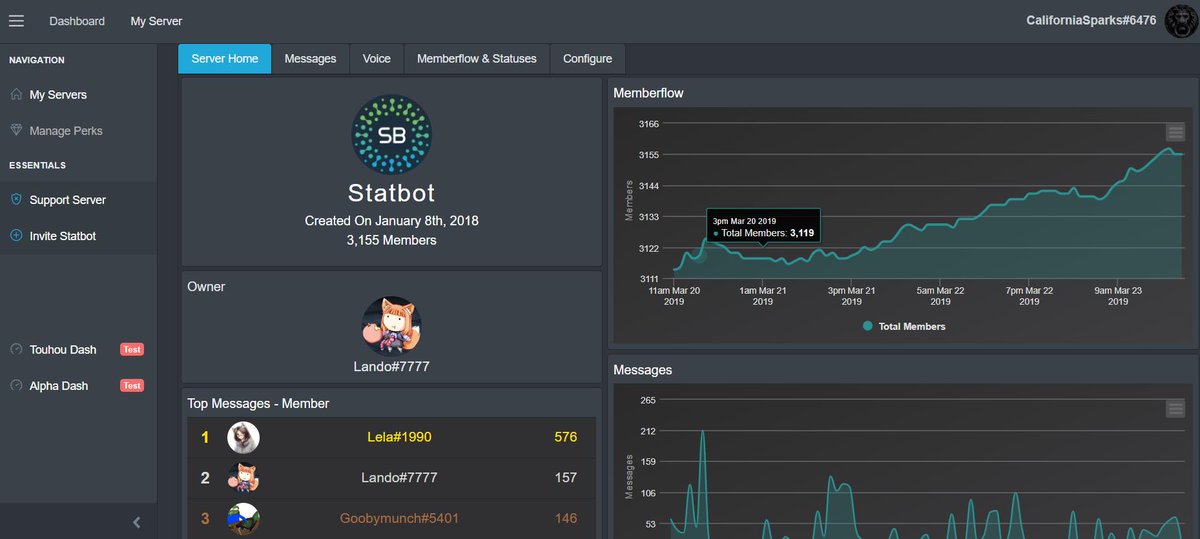
Task: Click the Lela#1990 member name
Action: pos(399,437)
